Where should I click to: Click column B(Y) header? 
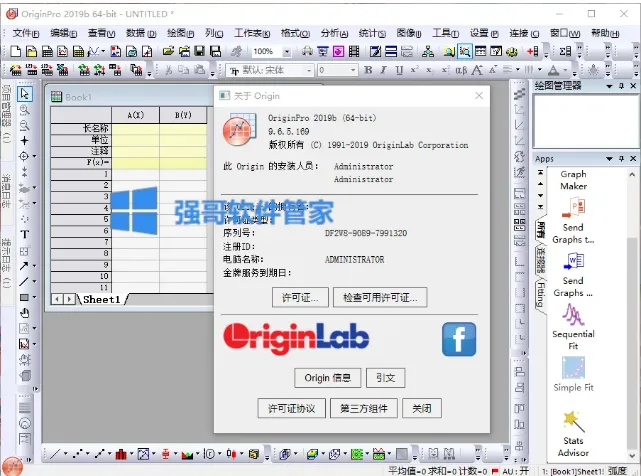coord(183,115)
